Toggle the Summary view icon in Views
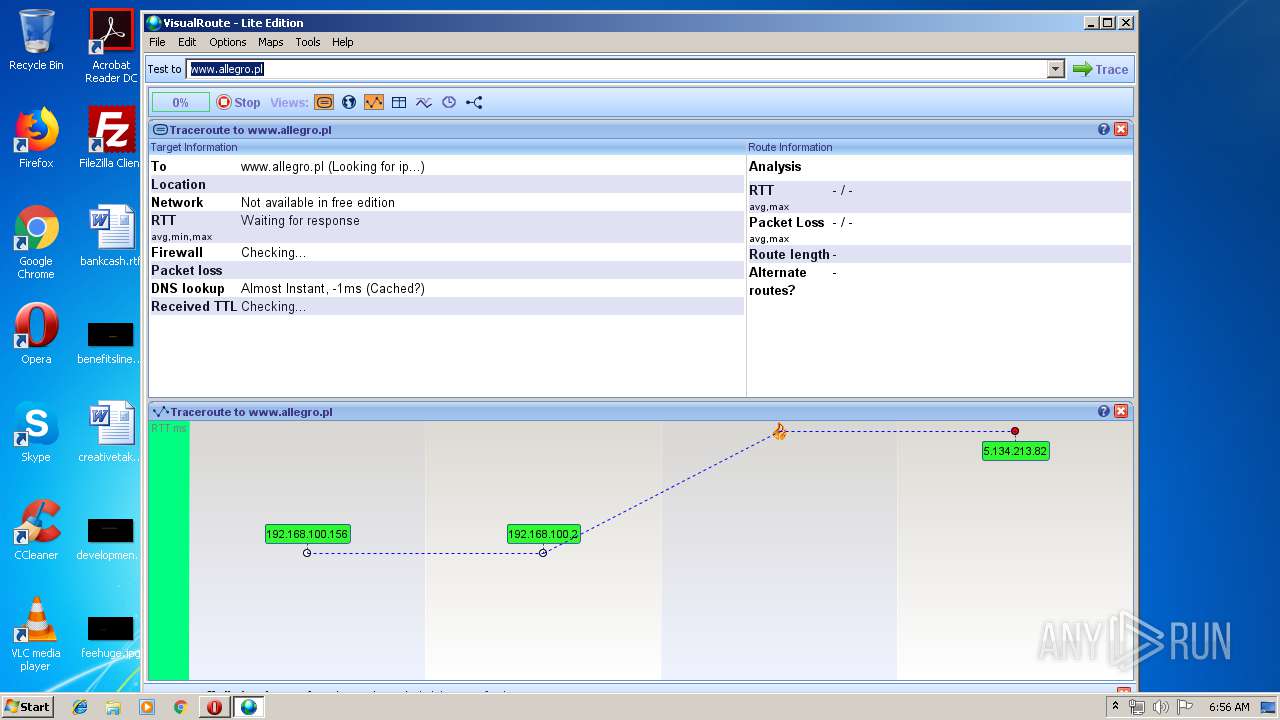 (324, 102)
